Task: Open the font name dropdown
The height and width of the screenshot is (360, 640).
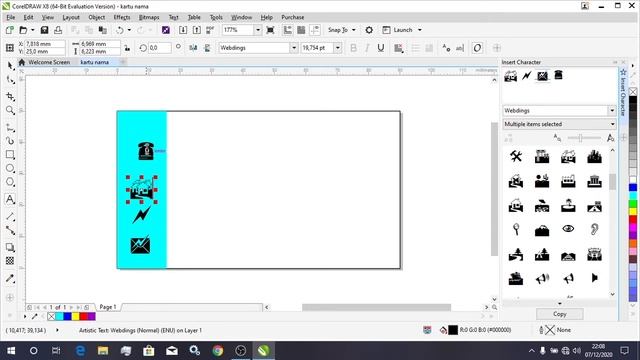Action: [x=294, y=48]
